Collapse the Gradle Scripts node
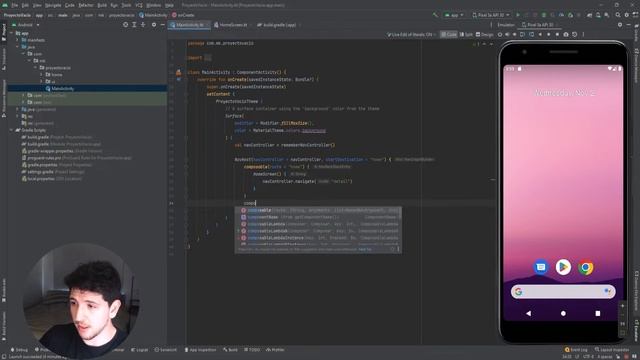The width and height of the screenshot is (640, 360). click(12, 130)
